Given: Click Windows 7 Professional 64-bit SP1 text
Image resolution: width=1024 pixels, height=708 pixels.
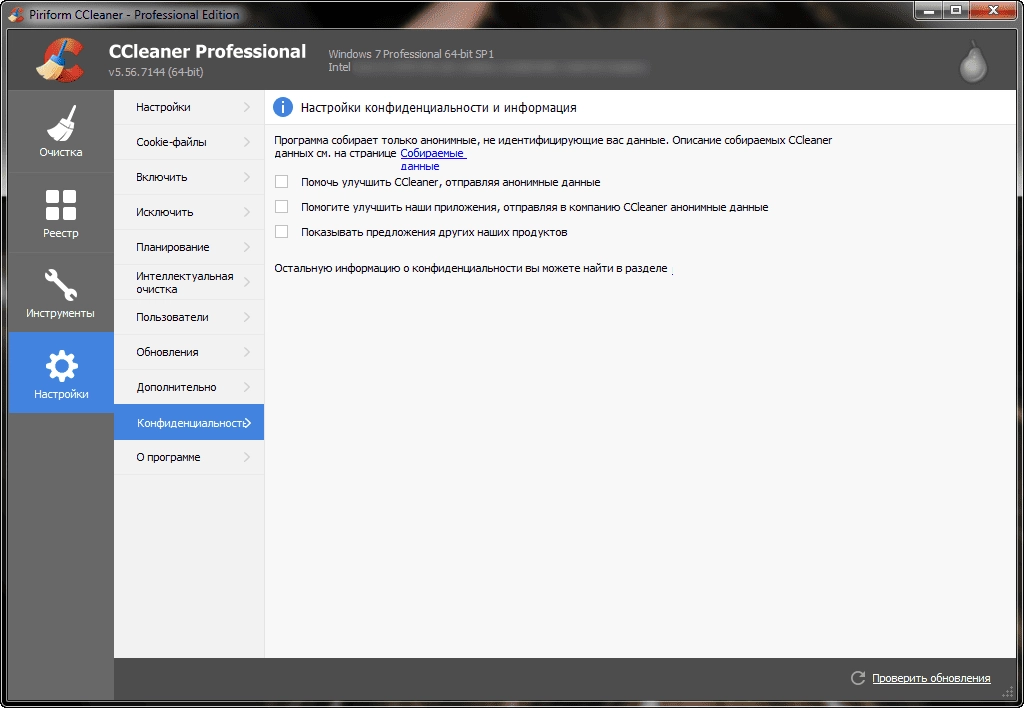Looking at the screenshot, I should tap(411, 54).
